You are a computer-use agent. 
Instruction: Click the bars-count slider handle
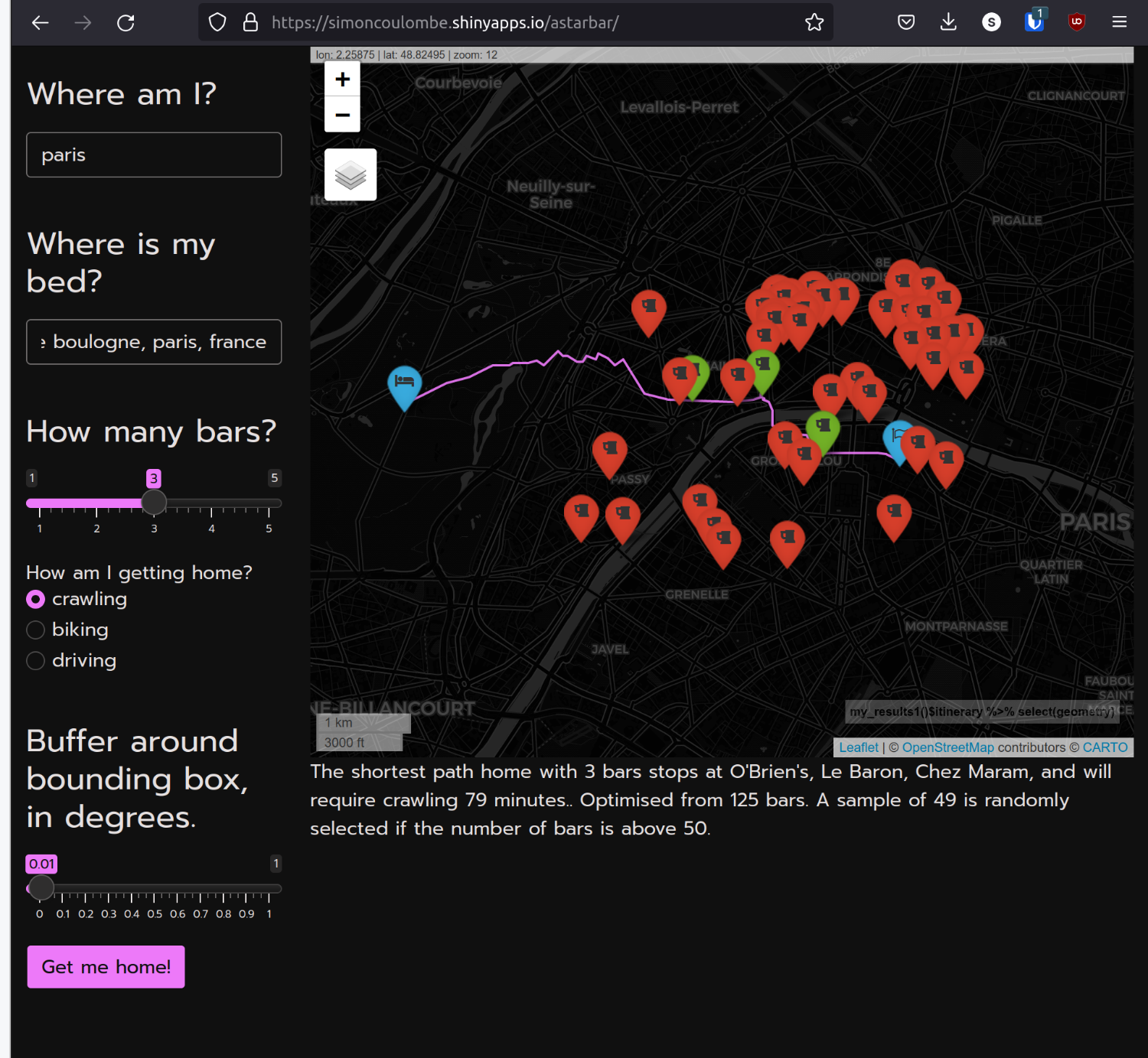tap(154, 502)
